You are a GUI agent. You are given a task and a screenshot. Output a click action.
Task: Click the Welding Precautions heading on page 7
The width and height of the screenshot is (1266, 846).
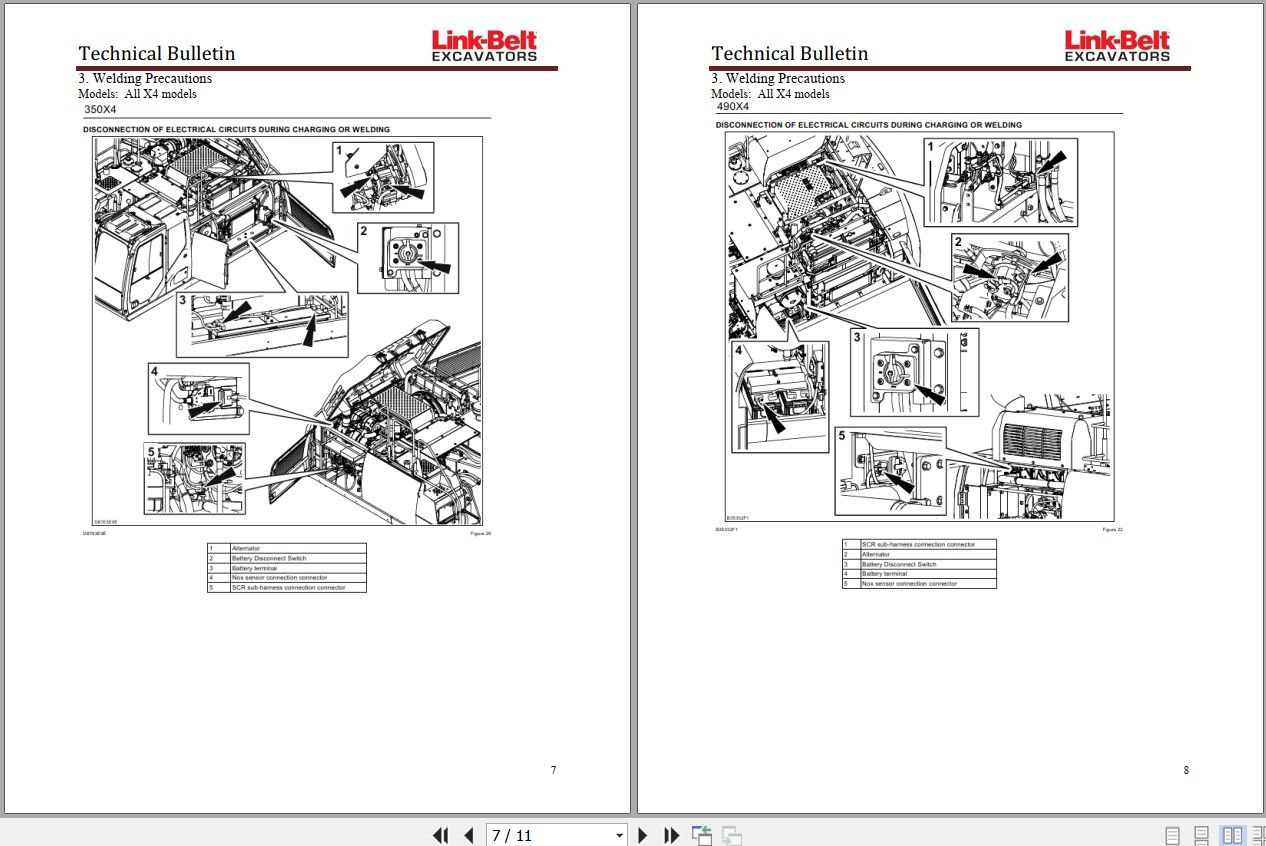(144, 78)
